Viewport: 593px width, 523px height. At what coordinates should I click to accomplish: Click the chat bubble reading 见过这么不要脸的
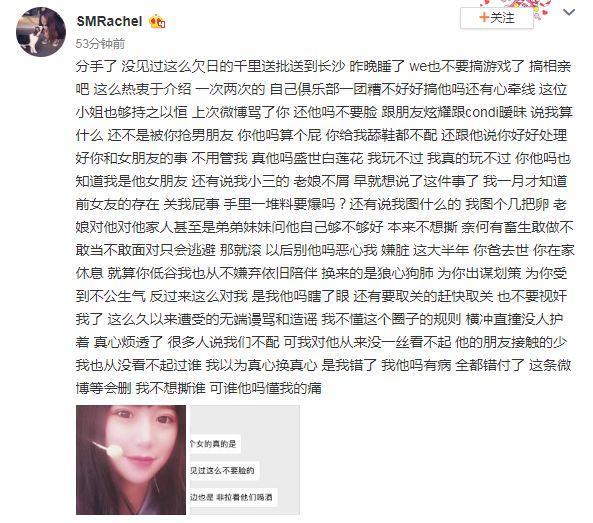tap(224, 470)
